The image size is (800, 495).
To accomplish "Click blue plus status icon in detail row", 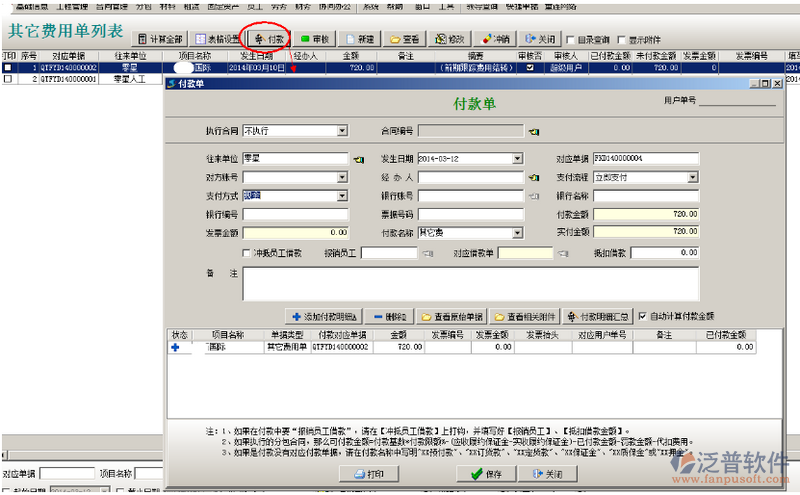I will point(175,347).
